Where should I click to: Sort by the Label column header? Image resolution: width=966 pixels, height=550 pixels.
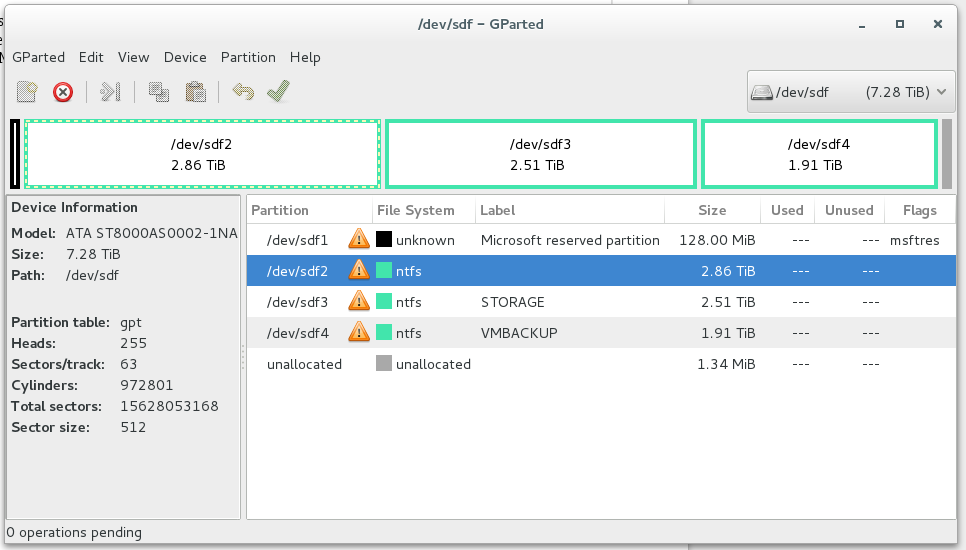570,210
